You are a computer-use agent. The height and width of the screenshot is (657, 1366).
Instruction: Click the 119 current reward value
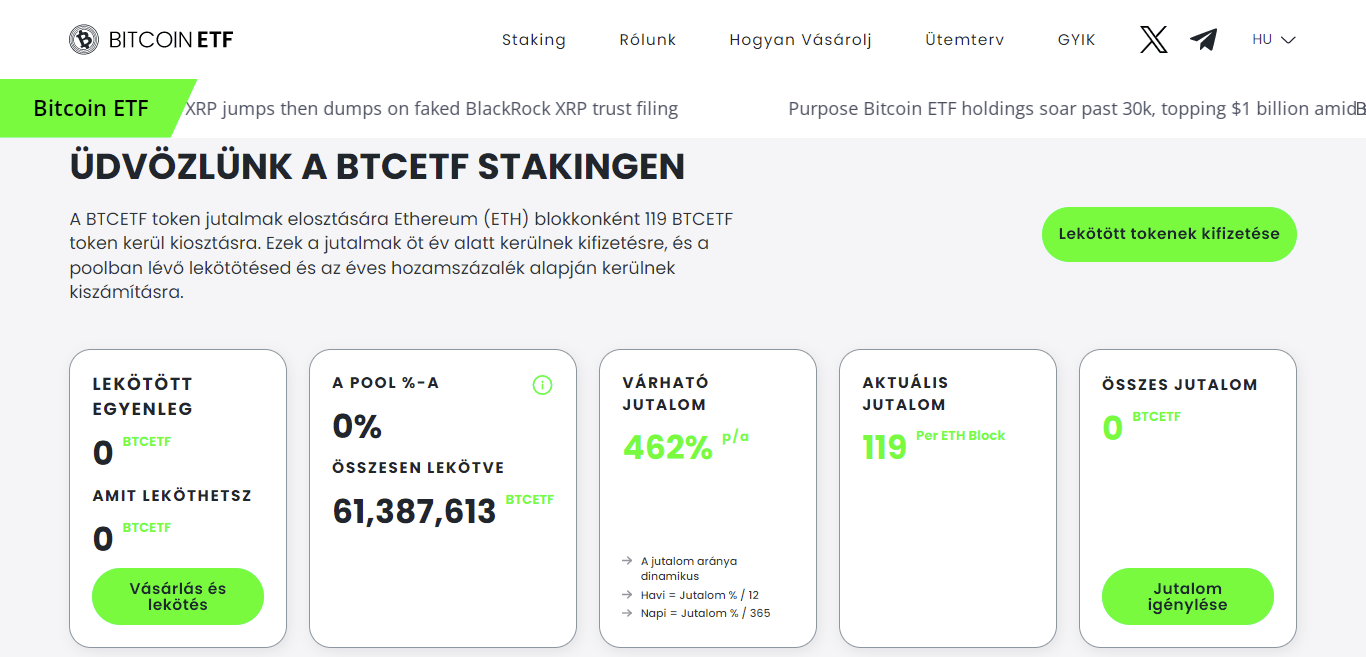[884, 447]
